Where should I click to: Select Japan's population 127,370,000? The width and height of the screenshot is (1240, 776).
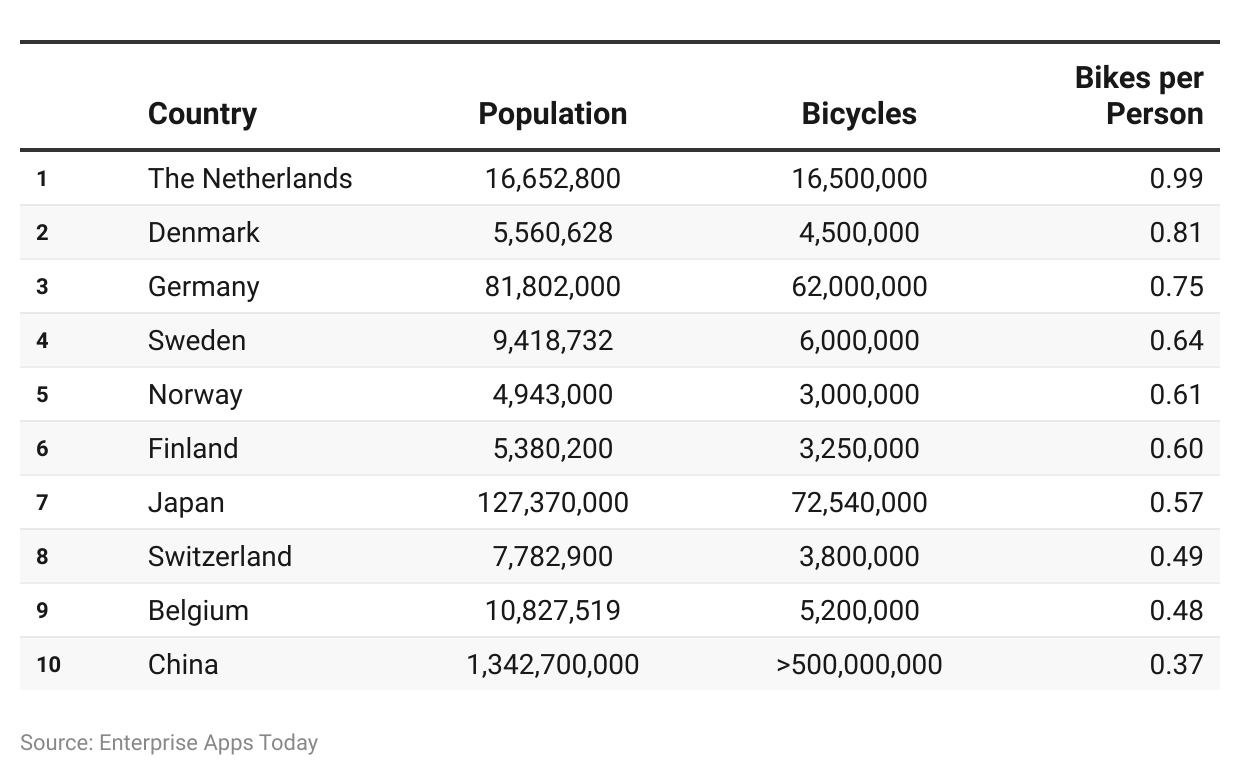(x=553, y=502)
